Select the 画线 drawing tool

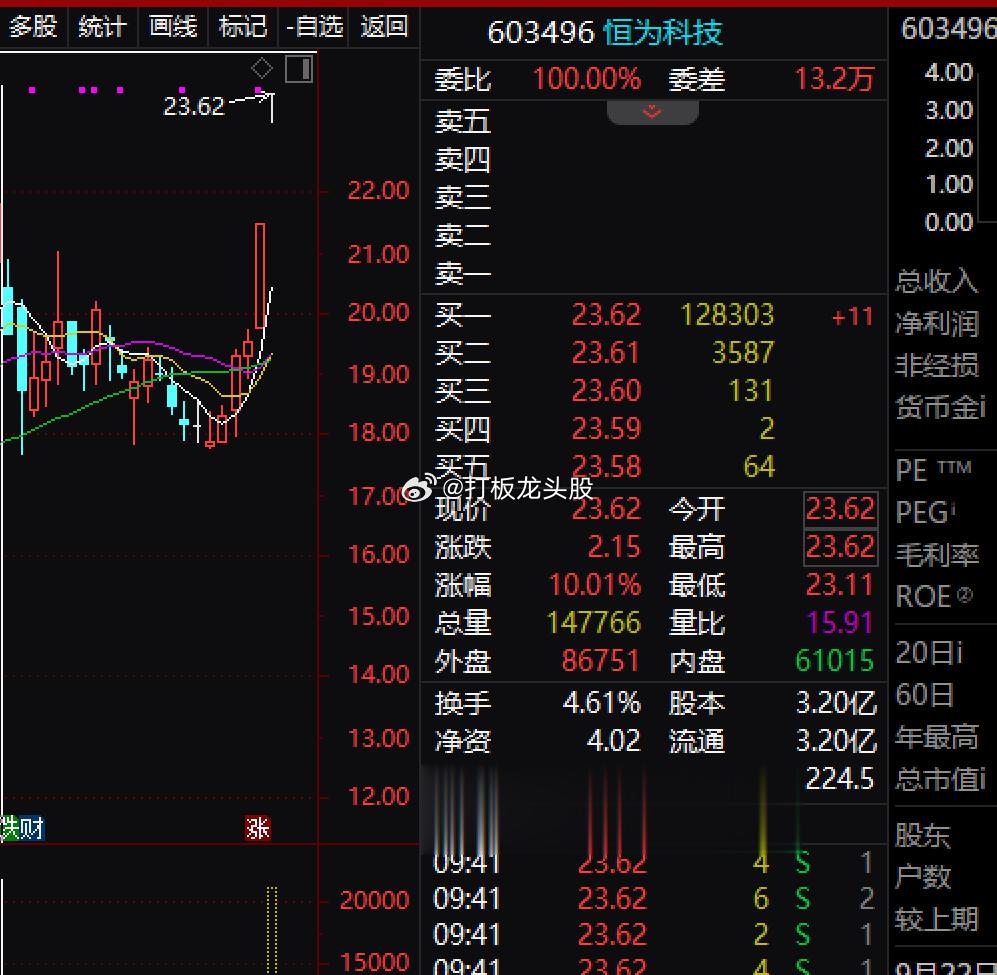173,27
